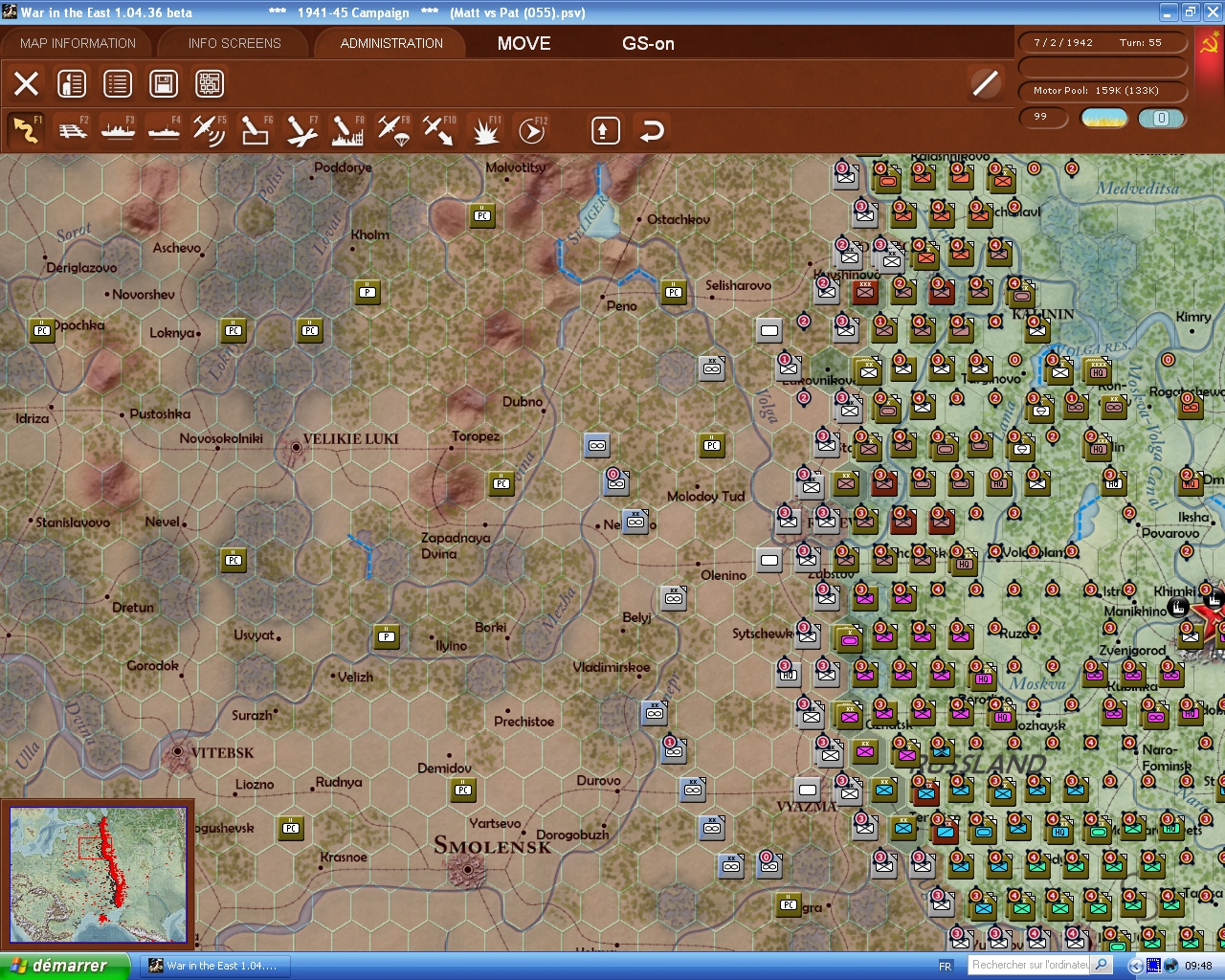The width and height of the screenshot is (1225, 980).
Task: Click the Dorogobuzh town label
Action: point(572,835)
